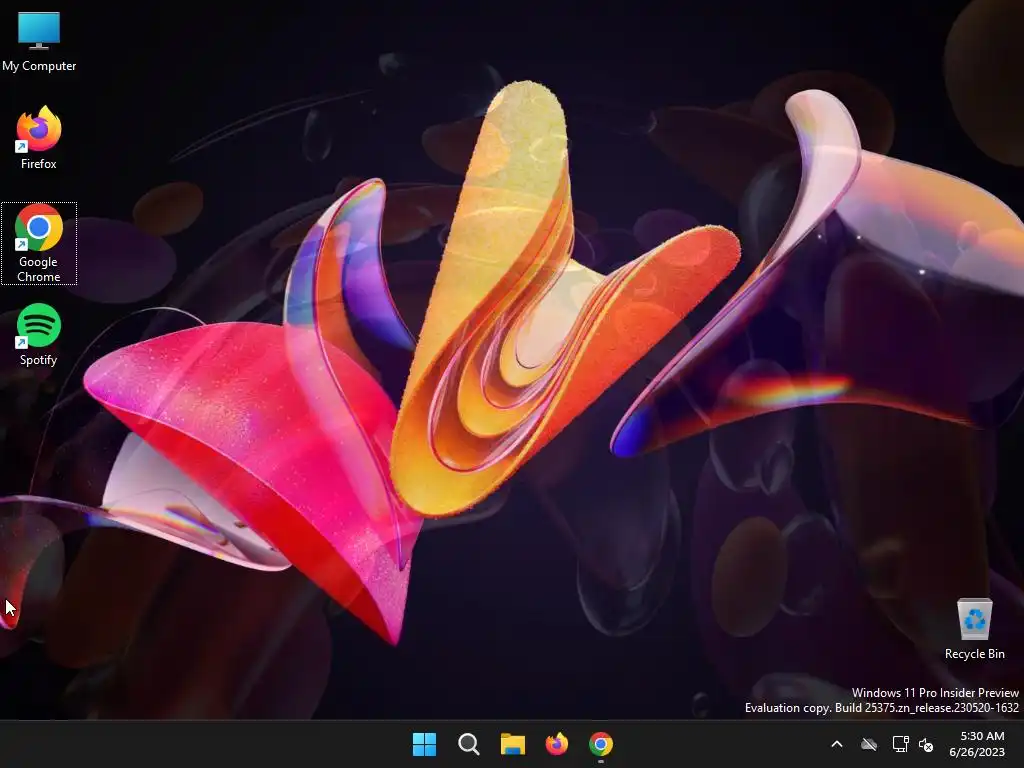Screen dimensions: 1024x768
Task: Open the Windows Start menu
Action: 424,744
